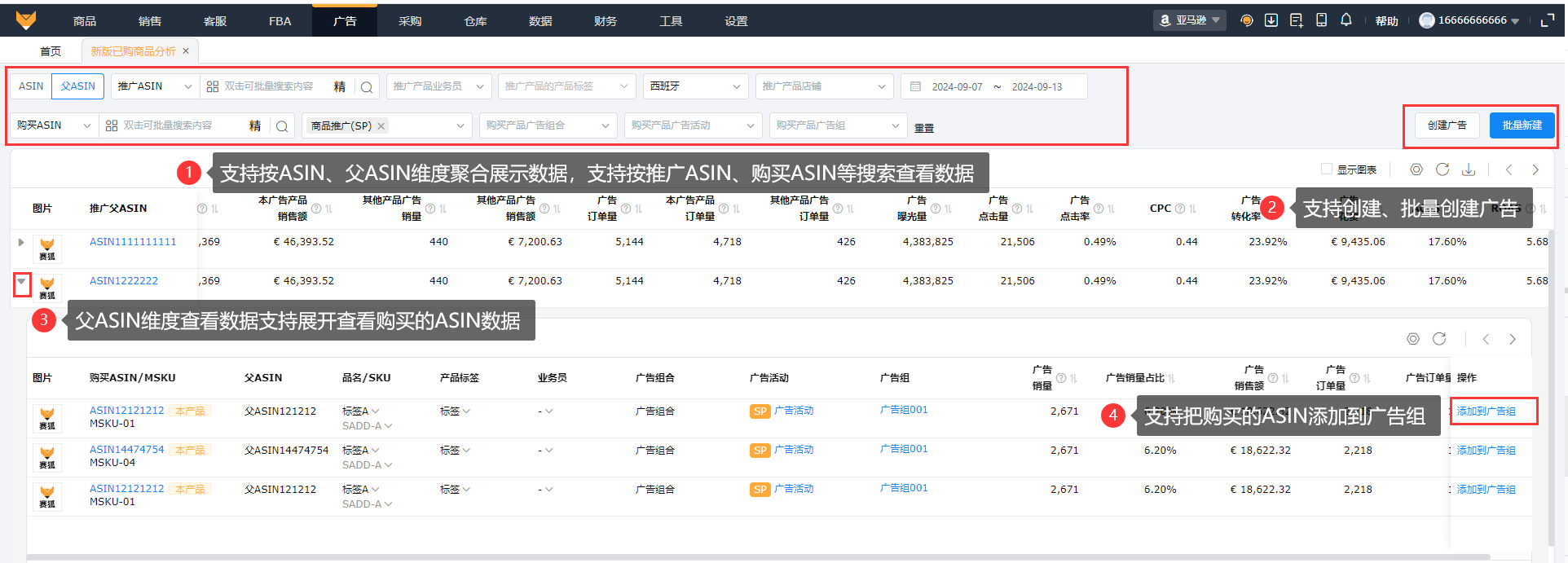Click 添加到广告组 for MSKU-04 row

pos(1486,451)
